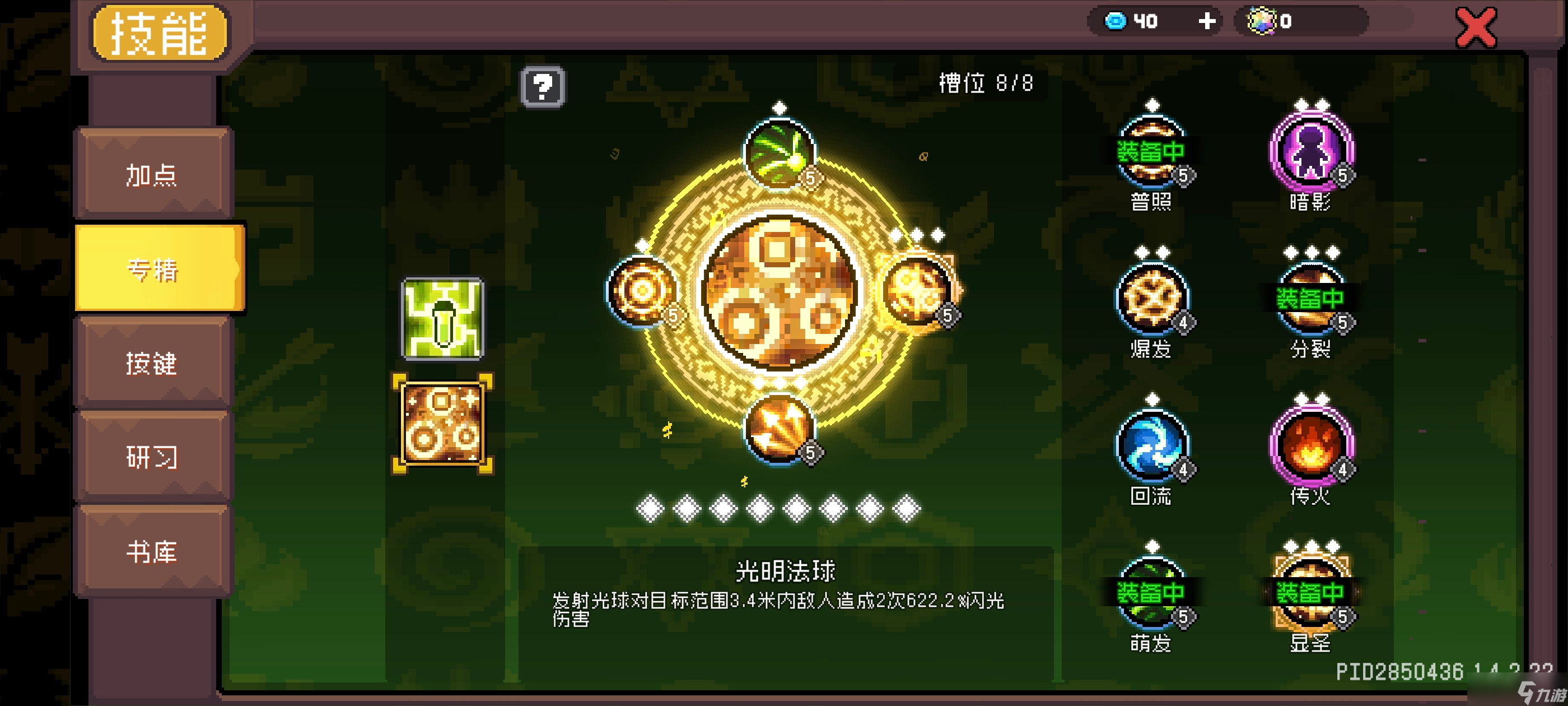Switch to the 加点 tab
Screen dimensions: 1568x706
[153, 175]
